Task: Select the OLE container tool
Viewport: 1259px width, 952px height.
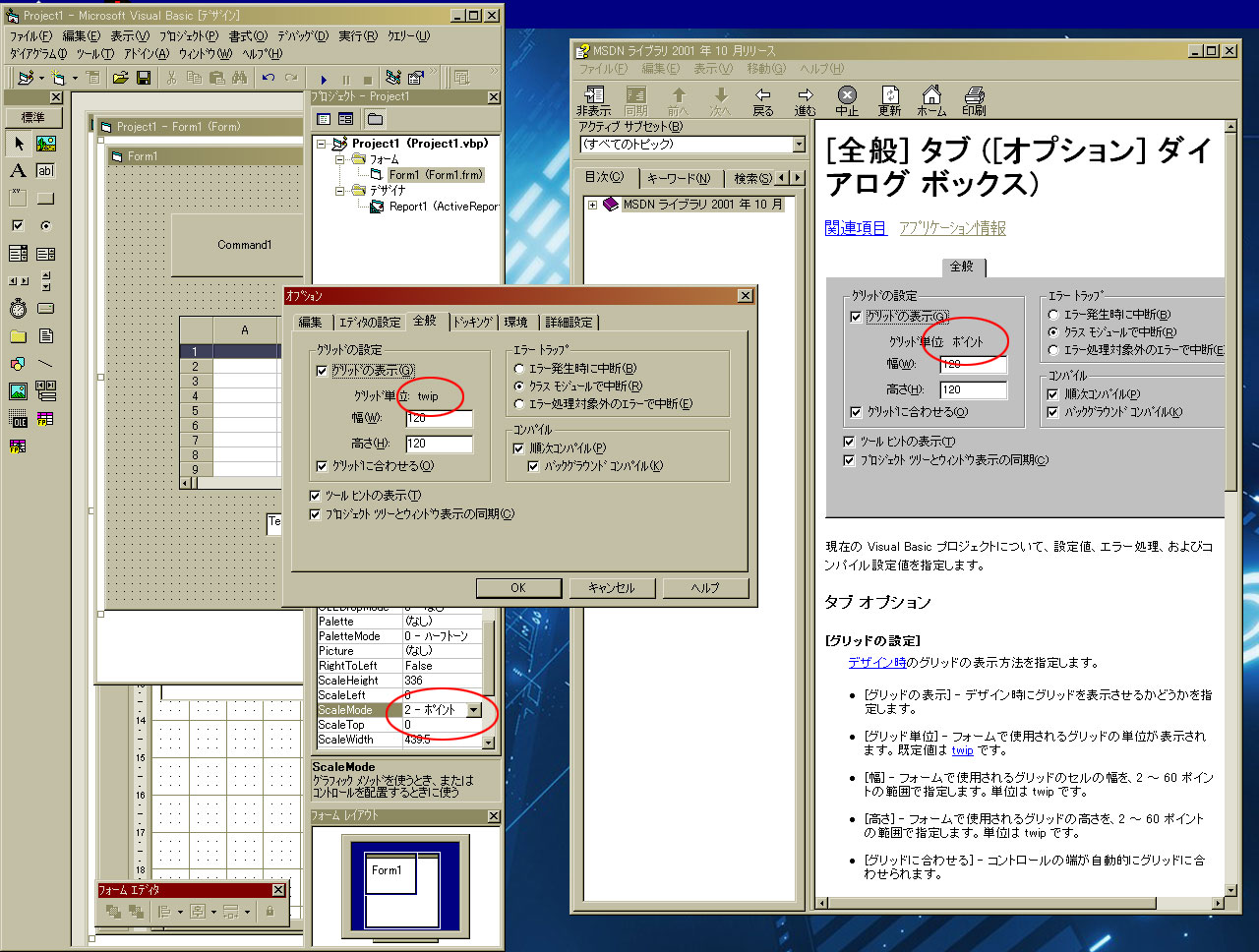Action: [19, 419]
